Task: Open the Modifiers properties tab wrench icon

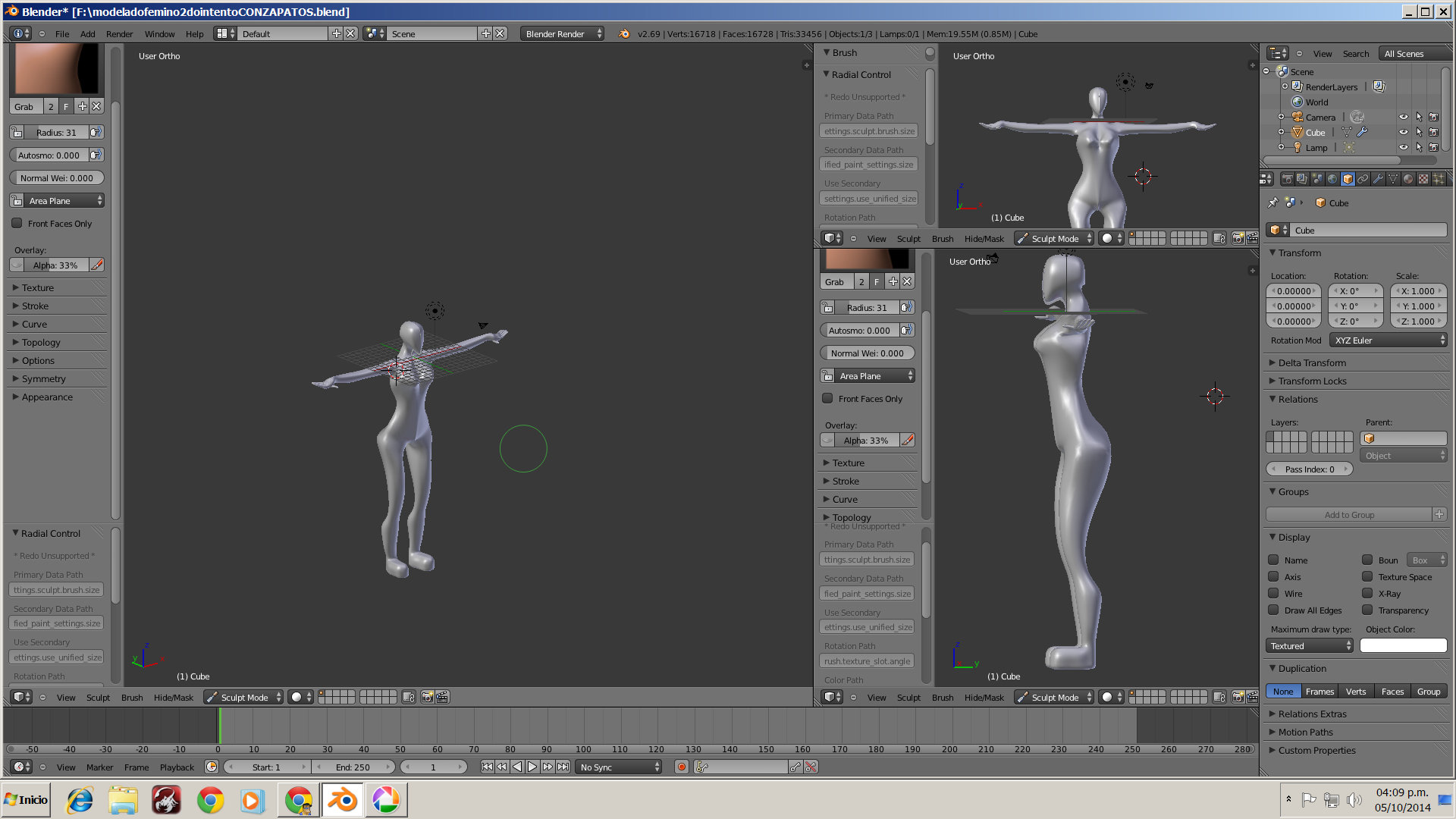Action: point(1378,179)
